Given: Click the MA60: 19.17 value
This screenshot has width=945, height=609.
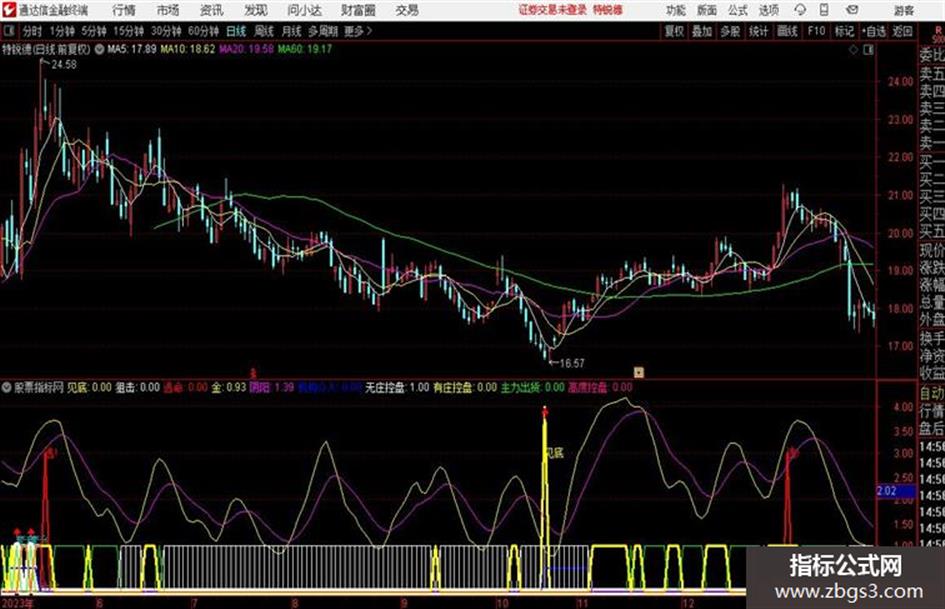Looking at the screenshot, I should click(x=304, y=49).
